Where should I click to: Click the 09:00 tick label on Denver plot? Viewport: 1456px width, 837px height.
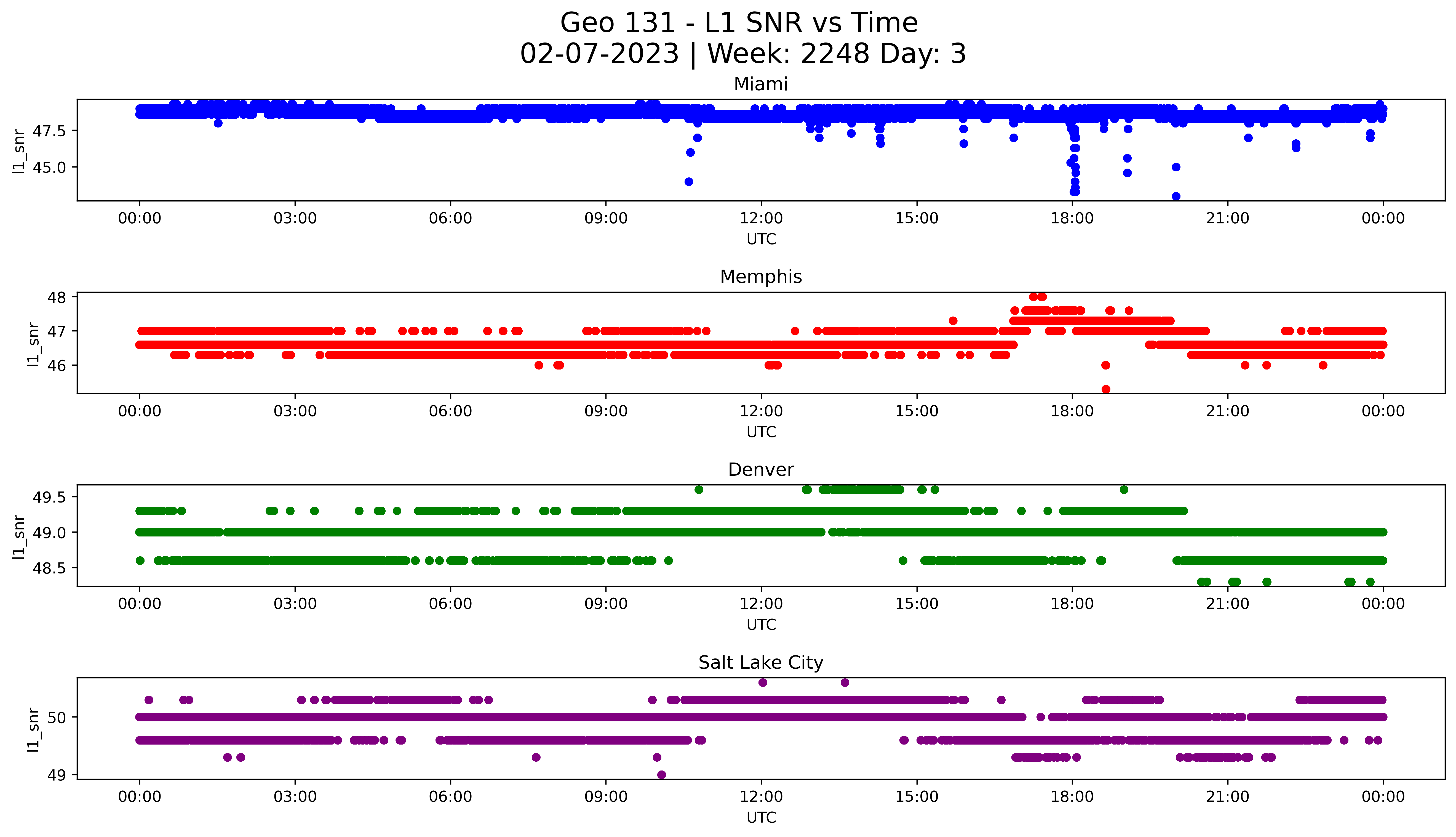pyautogui.click(x=606, y=604)
